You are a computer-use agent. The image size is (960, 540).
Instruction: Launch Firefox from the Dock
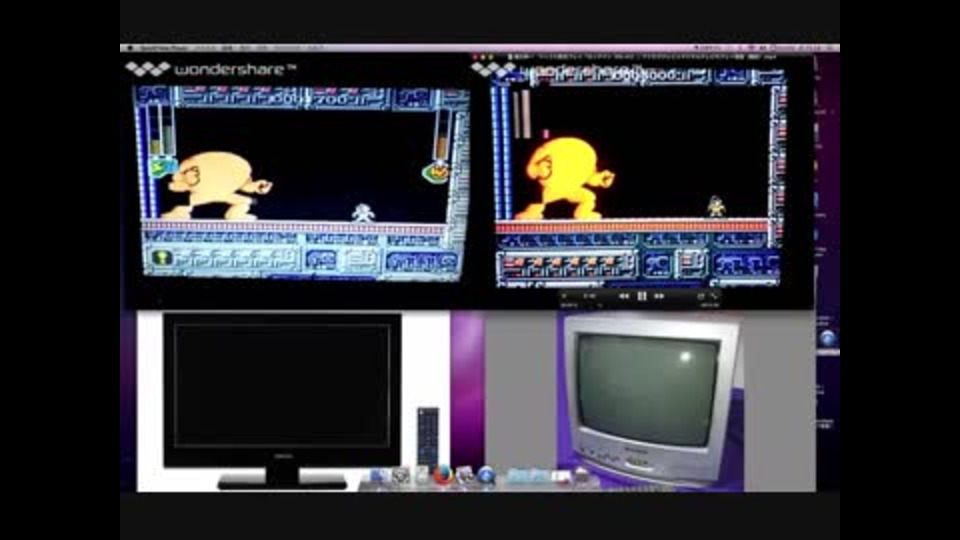pyautogui.click(x=443, y=476)
